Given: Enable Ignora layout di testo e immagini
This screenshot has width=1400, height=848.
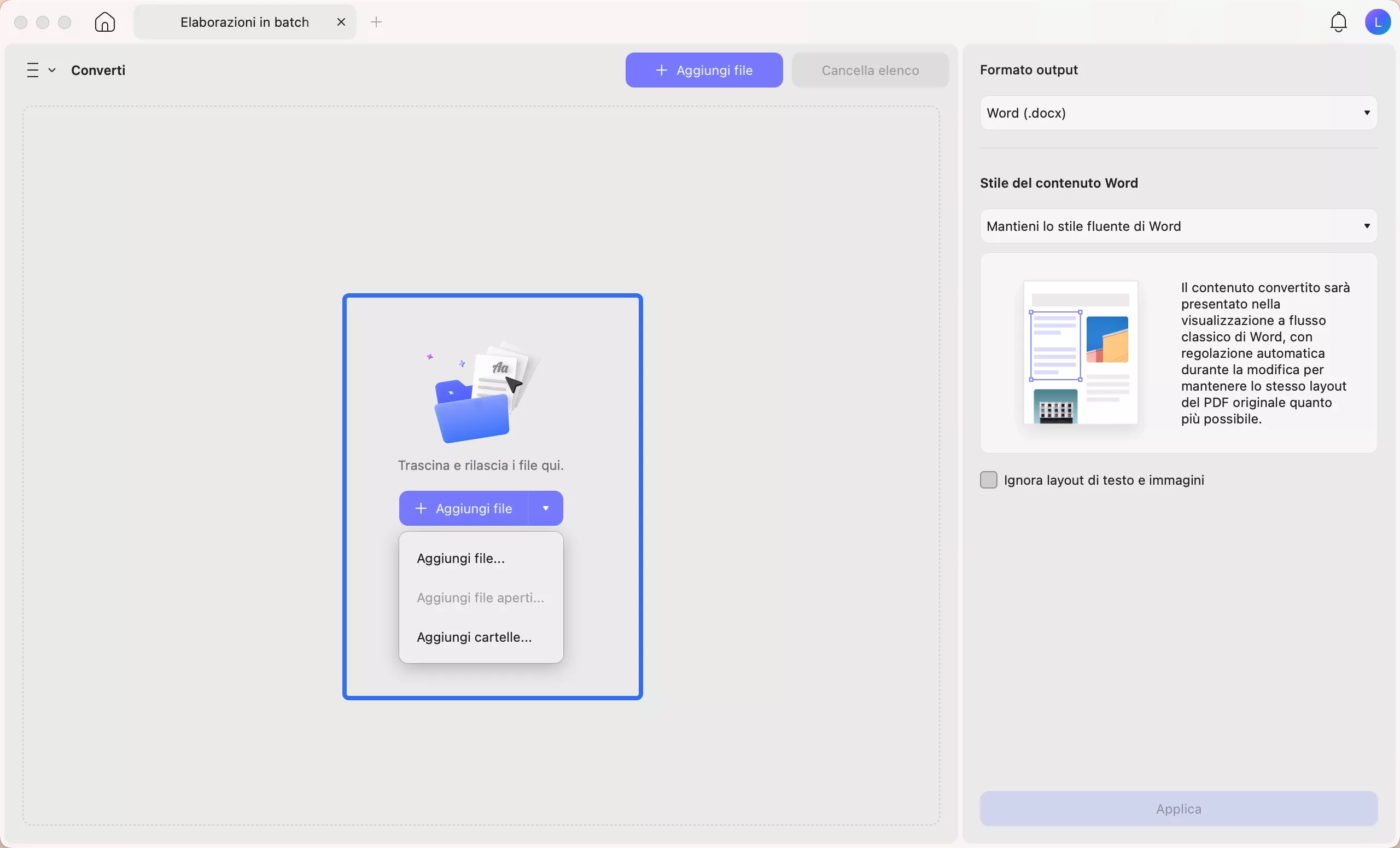Looking at the screenshot, I should pos(988,480).
